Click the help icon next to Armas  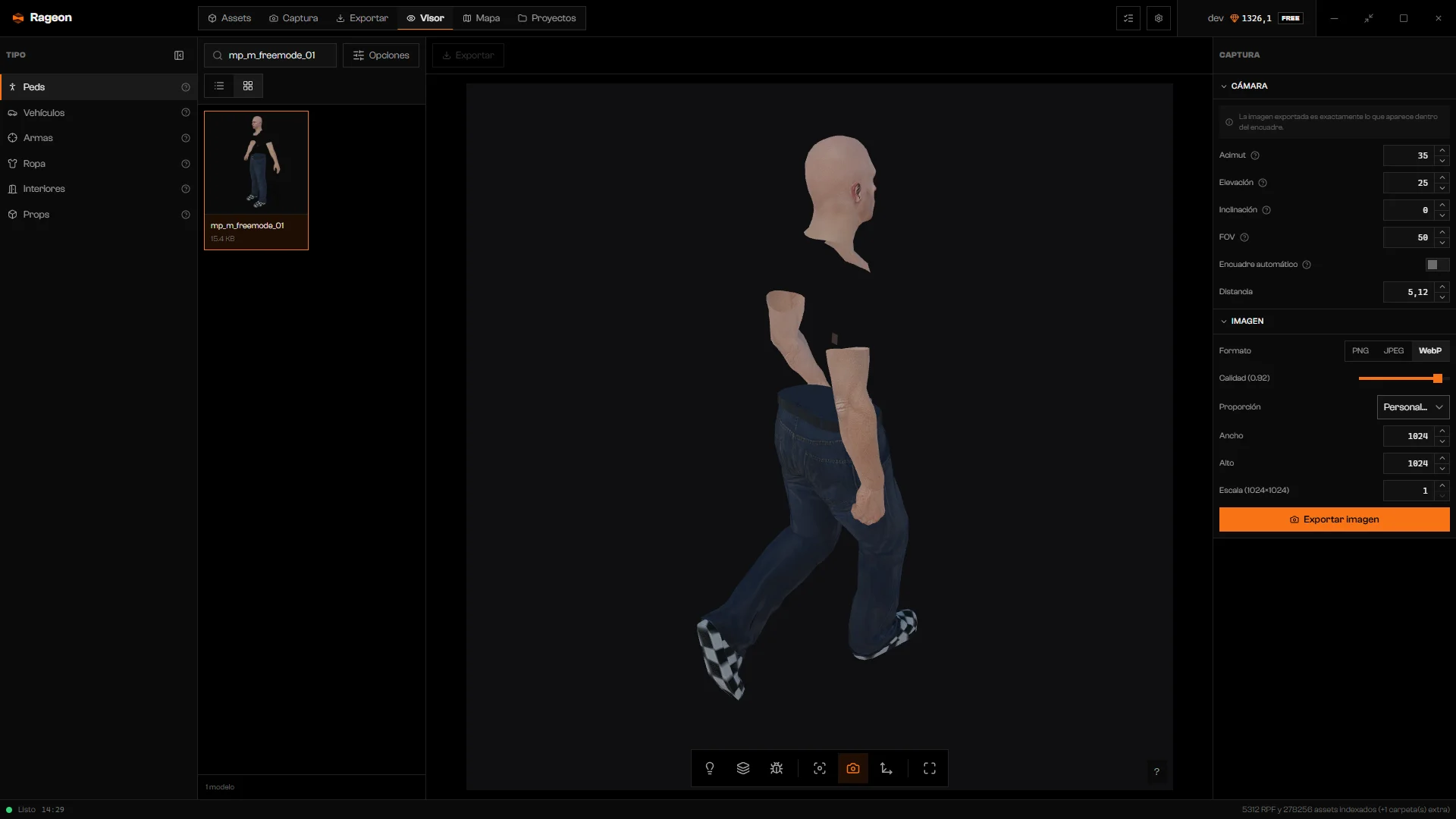coord(186,138)
